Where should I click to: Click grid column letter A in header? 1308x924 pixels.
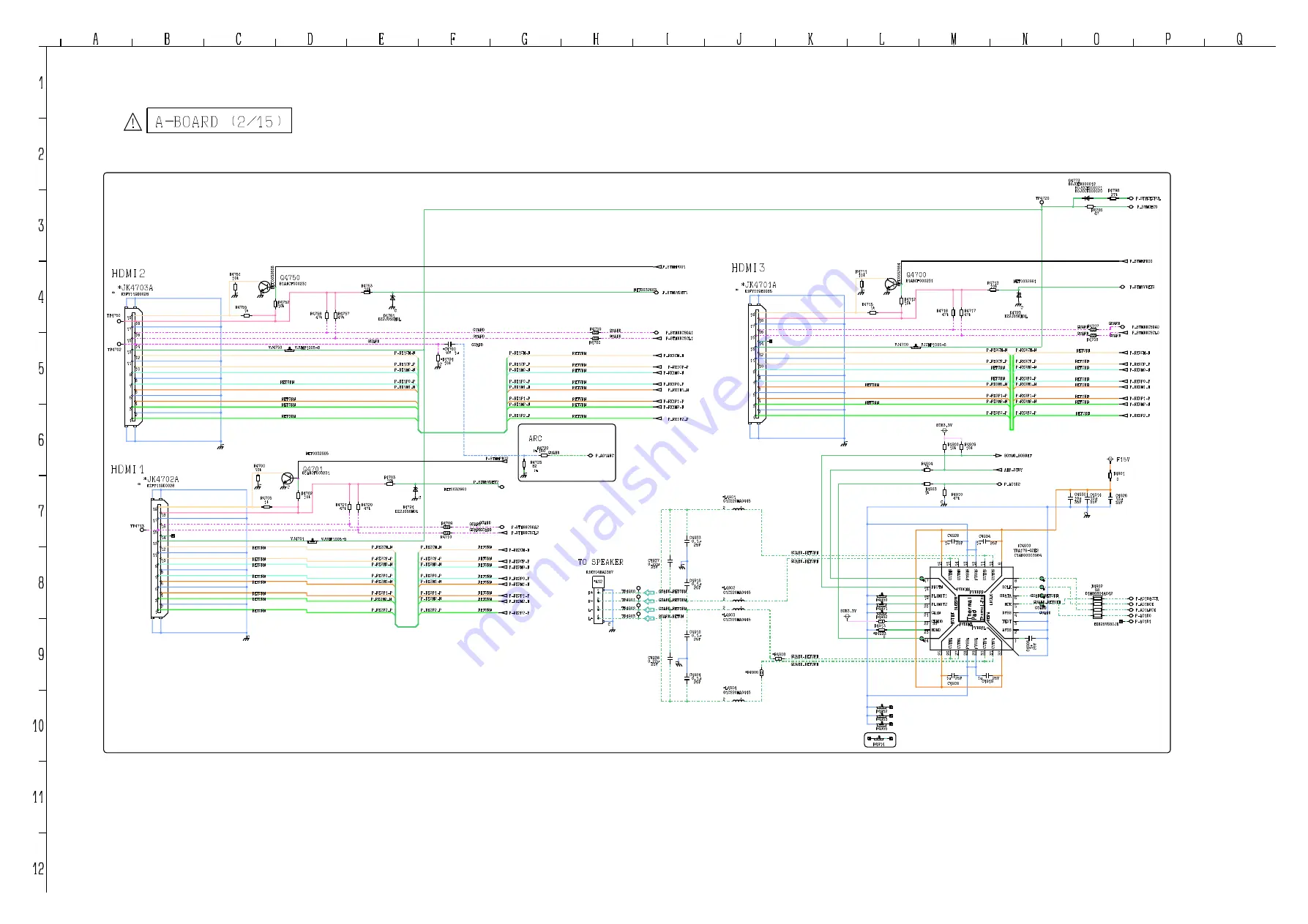[96, 39]
